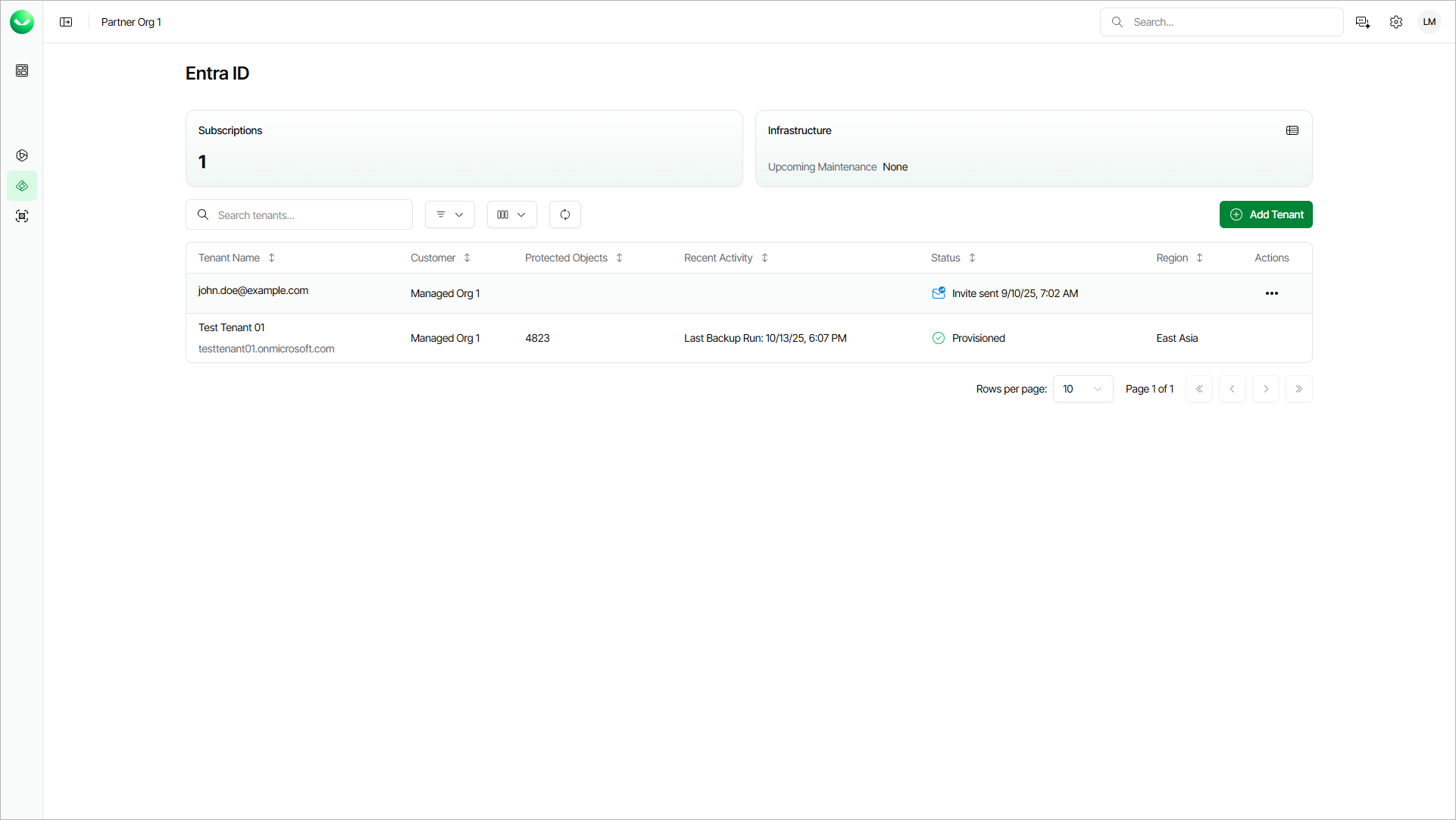Open the dashboard icon in sidebar
1456x820 pixels.
click(22, 70)
